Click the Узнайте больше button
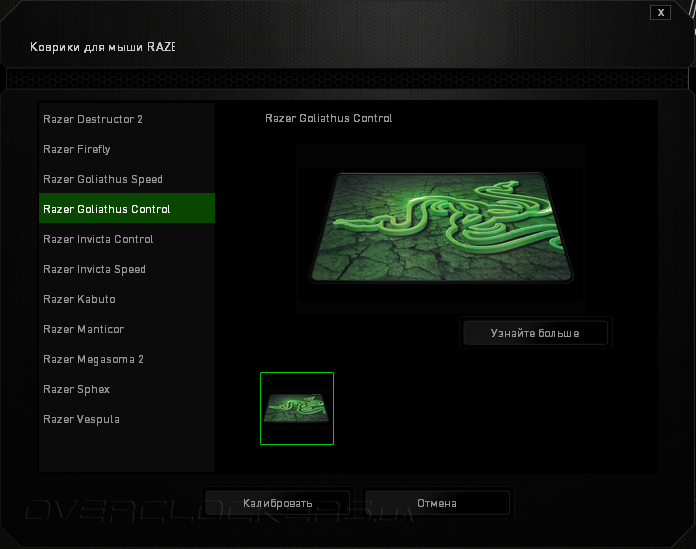Viewport: 696px width, 549px height. [x=535, y=333]
